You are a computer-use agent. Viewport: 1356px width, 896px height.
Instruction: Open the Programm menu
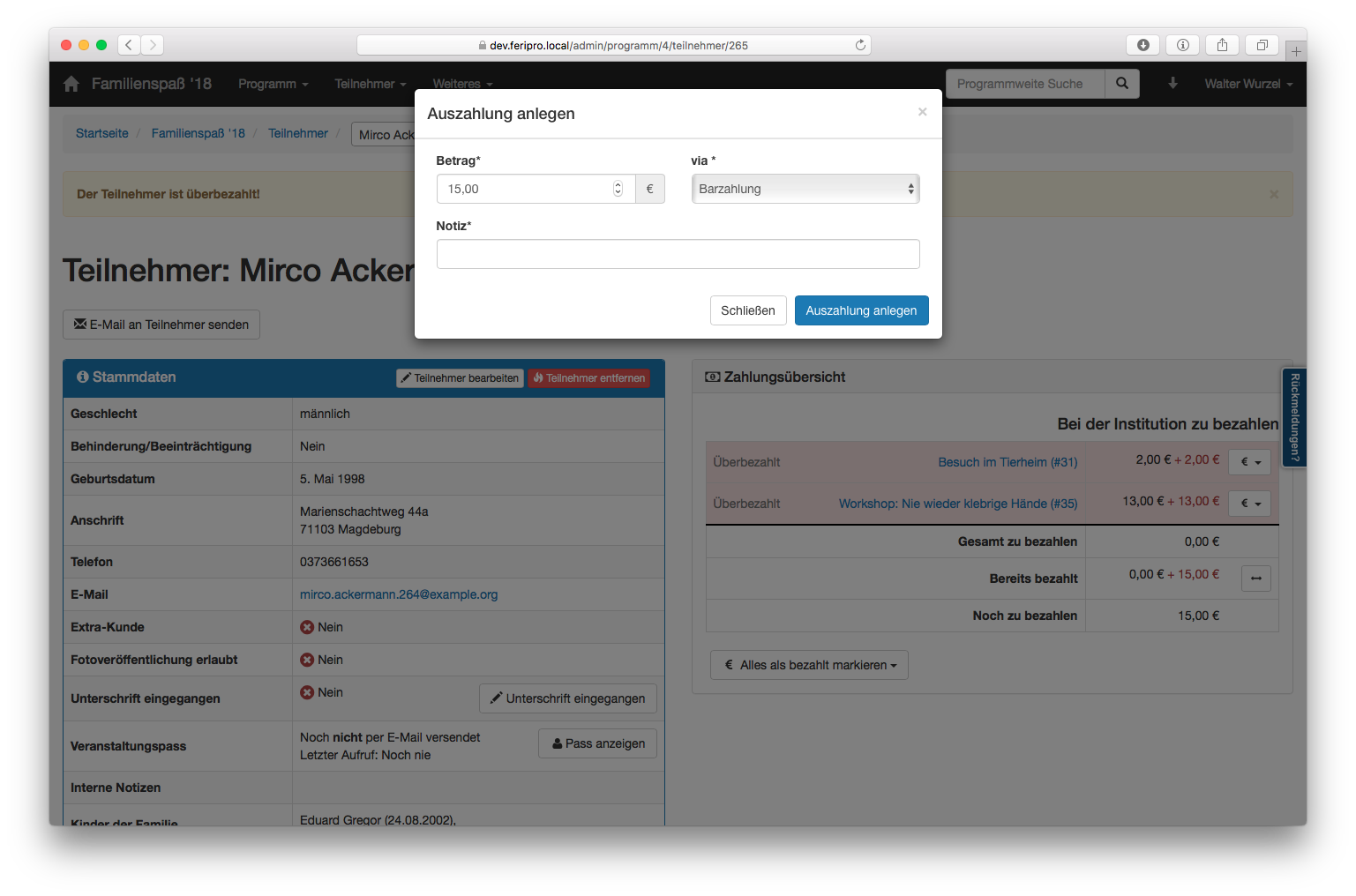pyautogui.click(x=273, y=84)
